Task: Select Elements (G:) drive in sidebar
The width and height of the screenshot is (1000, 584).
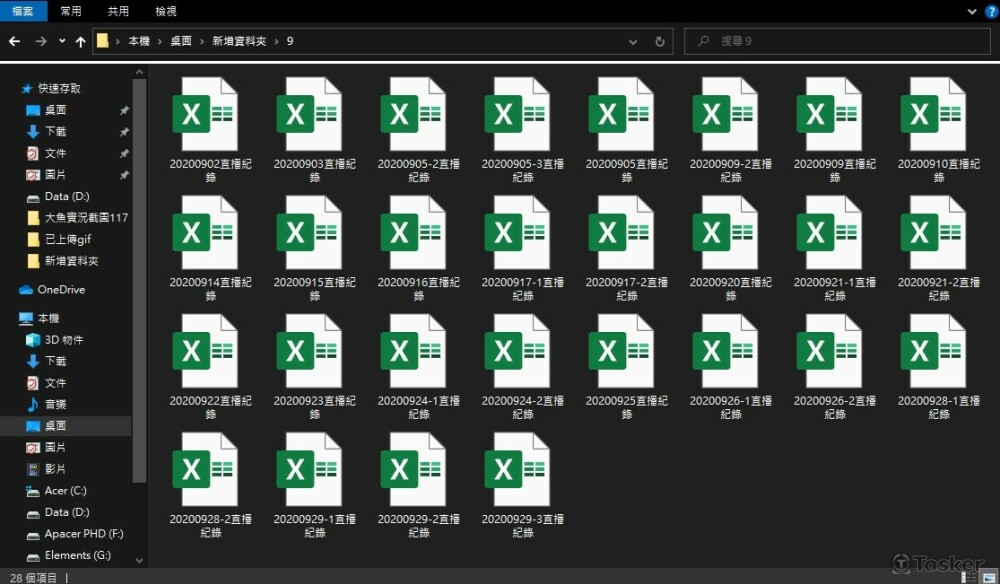Action: [x=77, y=555]
